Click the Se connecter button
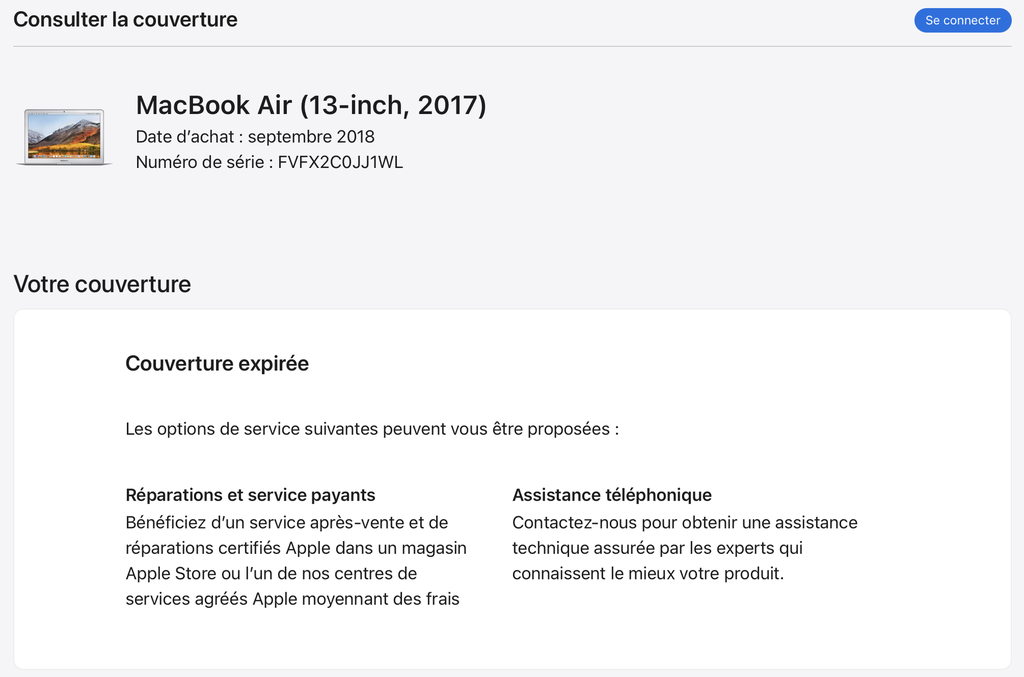This screenshot has height=677, width=1024. coord(963,20)
